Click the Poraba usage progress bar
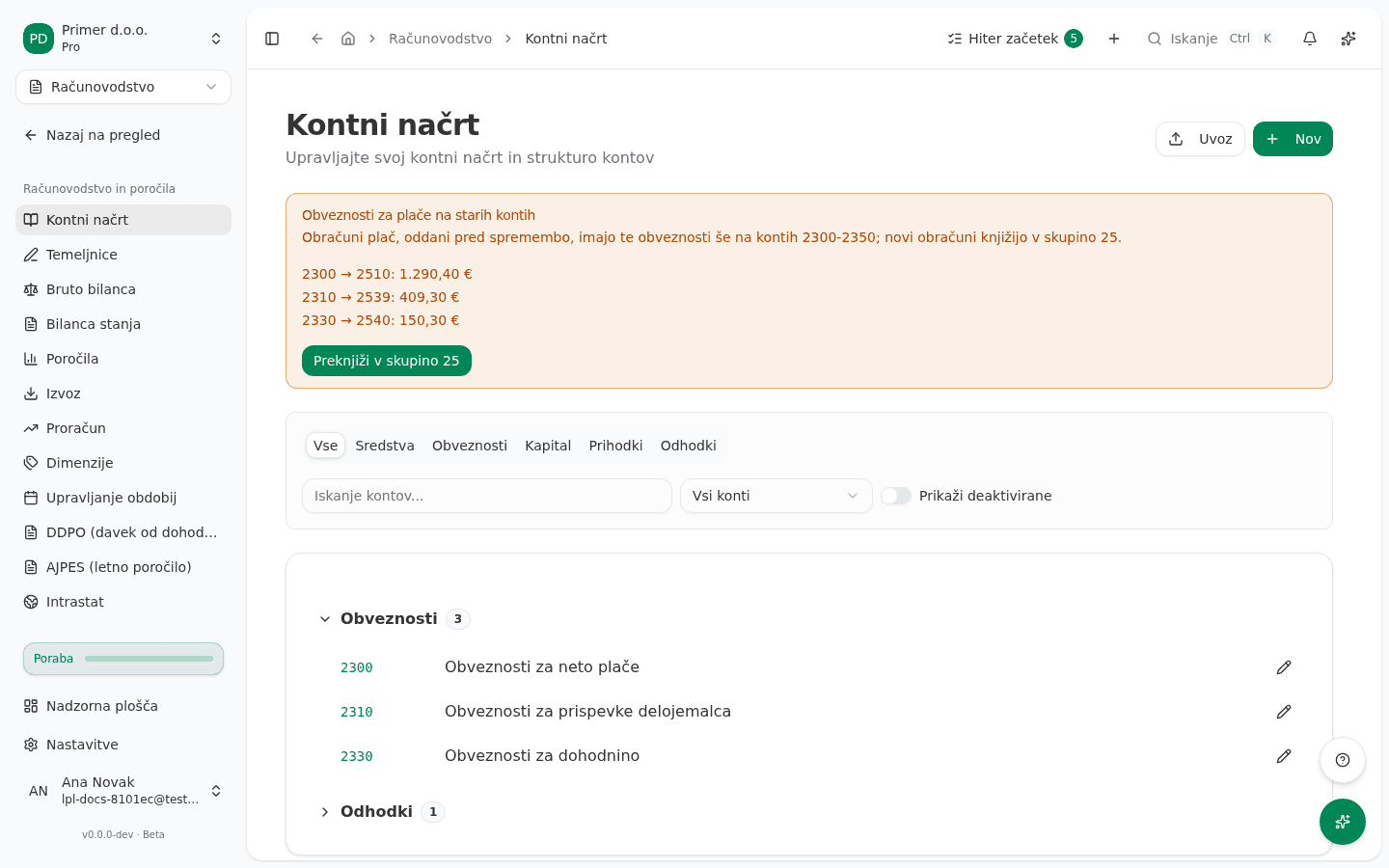The image size is (1389, 868). pos(123,659)
